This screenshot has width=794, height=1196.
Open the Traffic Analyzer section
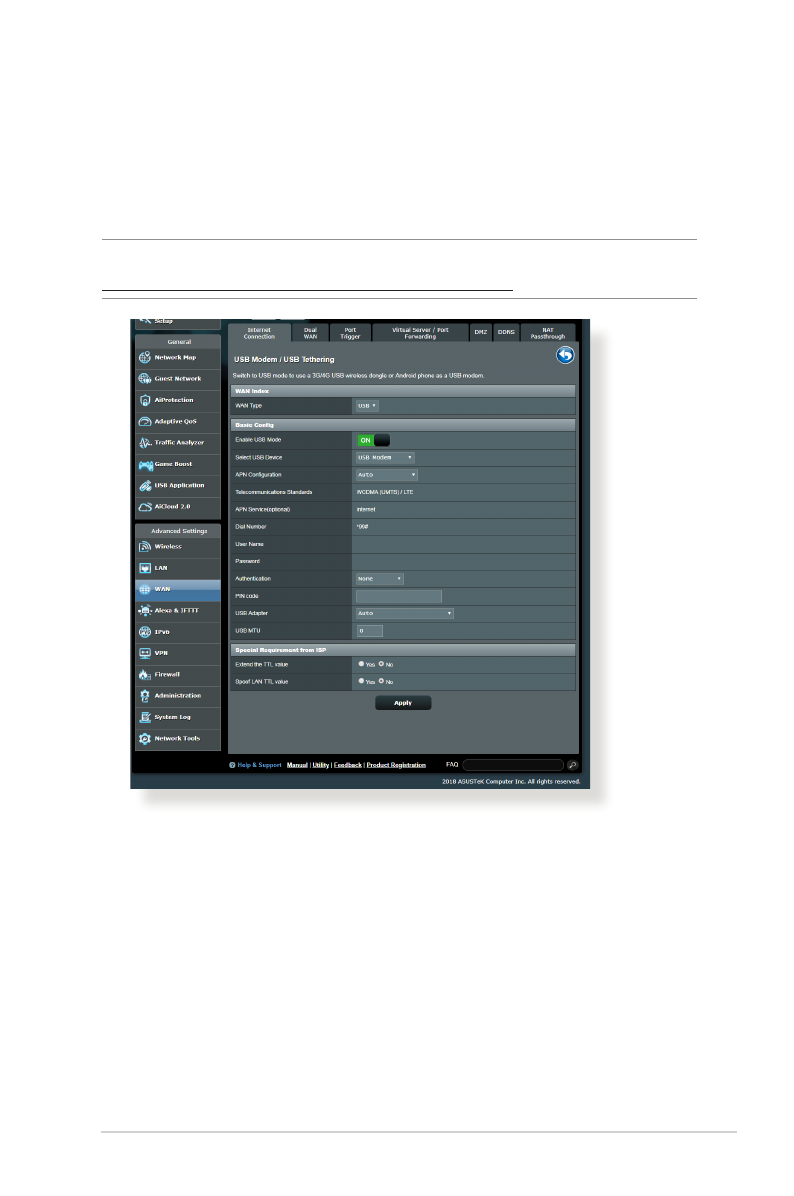click(179, 442)
